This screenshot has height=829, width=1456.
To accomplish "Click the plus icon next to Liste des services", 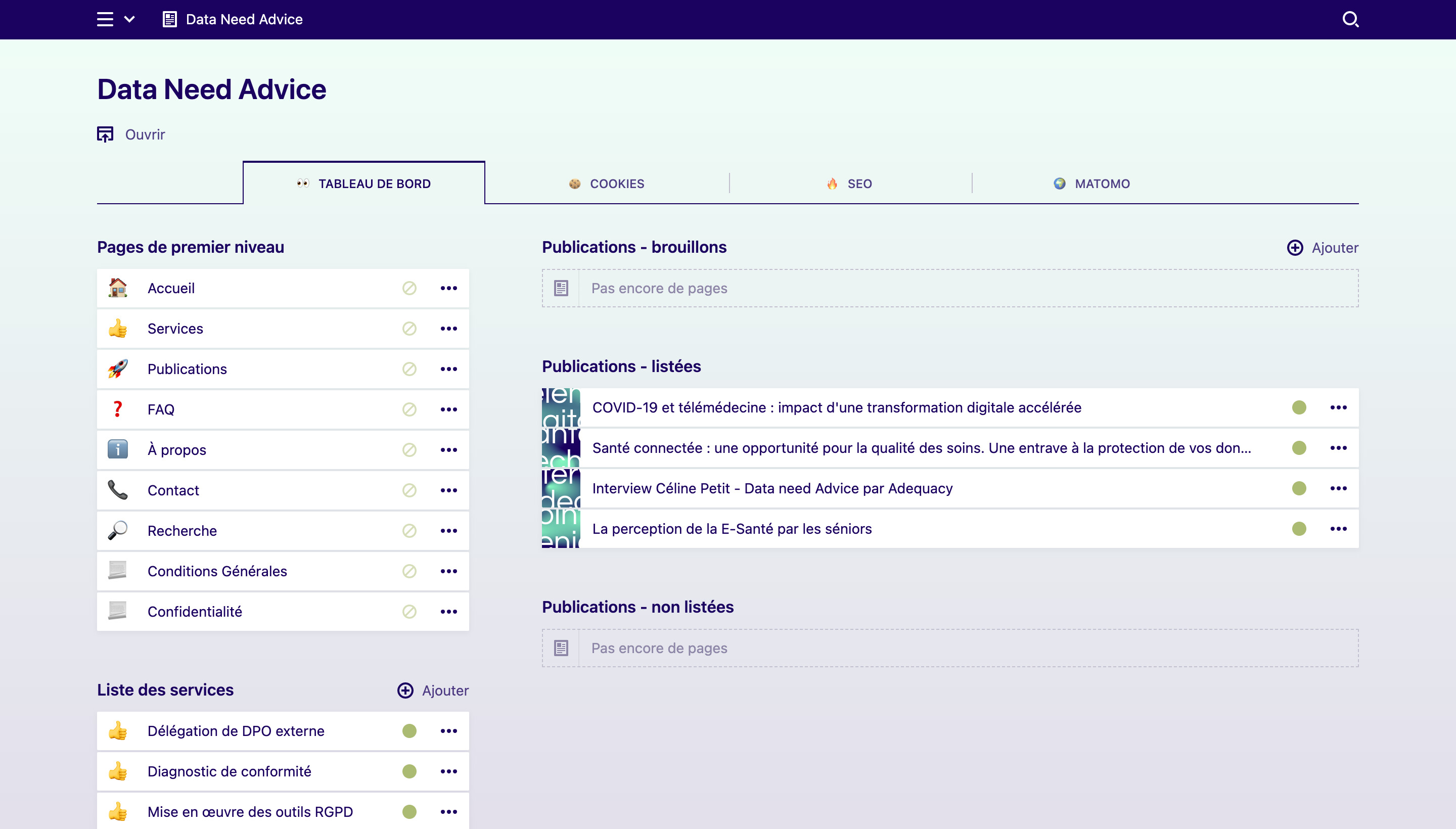I will (405, 690).
